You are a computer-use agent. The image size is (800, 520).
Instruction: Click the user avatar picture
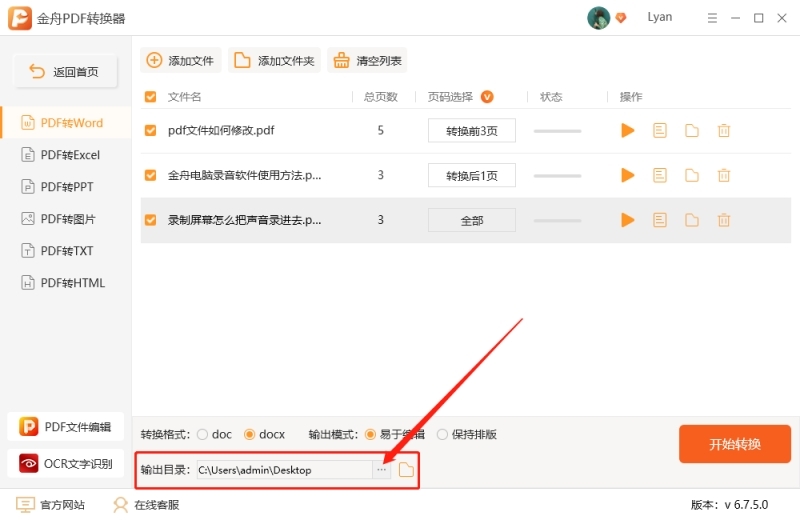(x=598, y=18)
